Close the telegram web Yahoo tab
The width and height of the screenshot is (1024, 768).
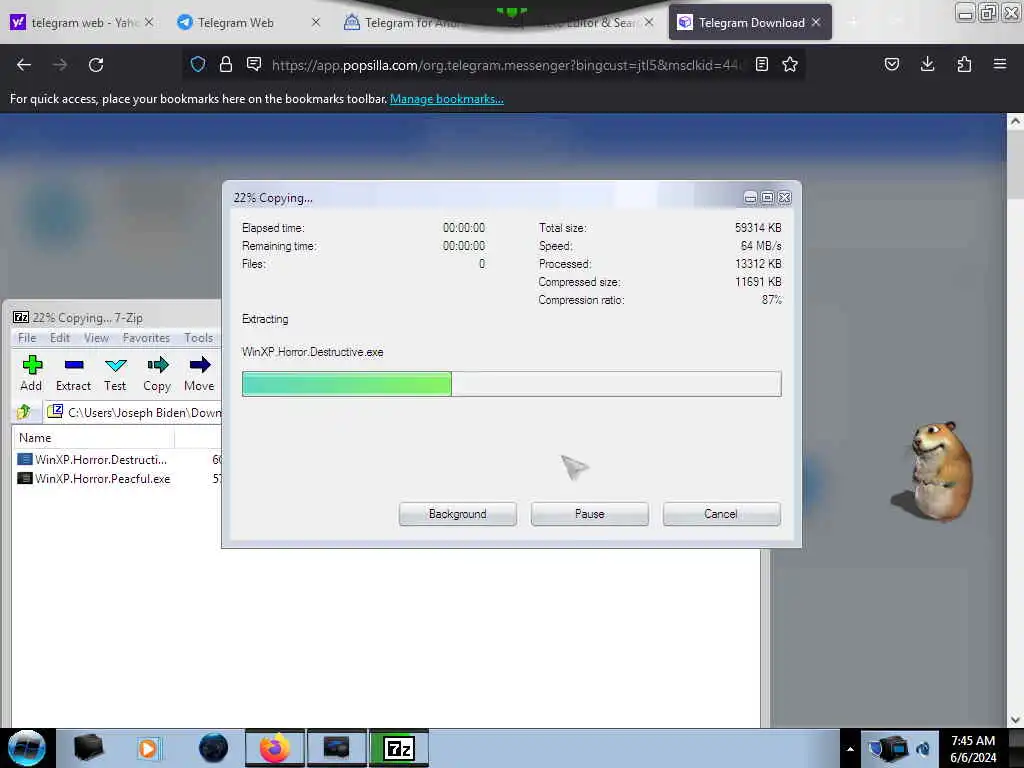coord(149,22)
